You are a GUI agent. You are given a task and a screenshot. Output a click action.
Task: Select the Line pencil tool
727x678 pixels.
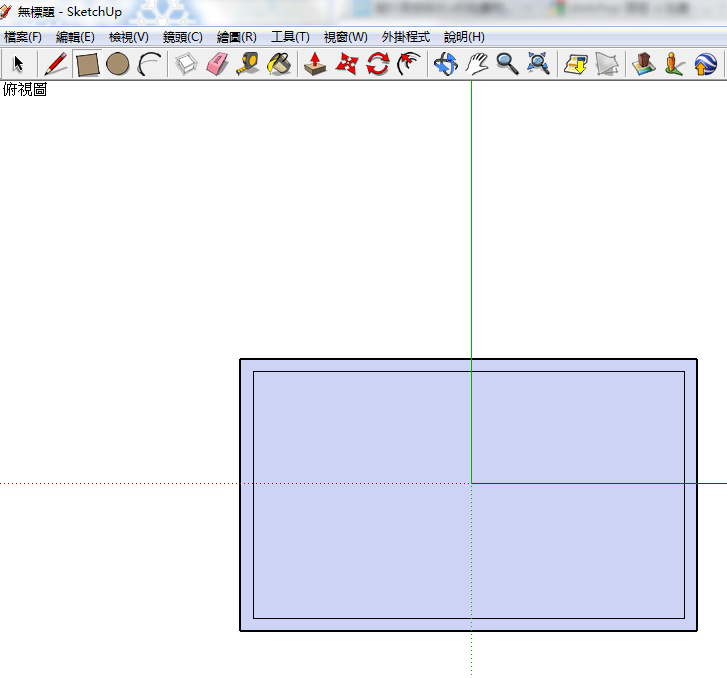click(x=55, y=64)
